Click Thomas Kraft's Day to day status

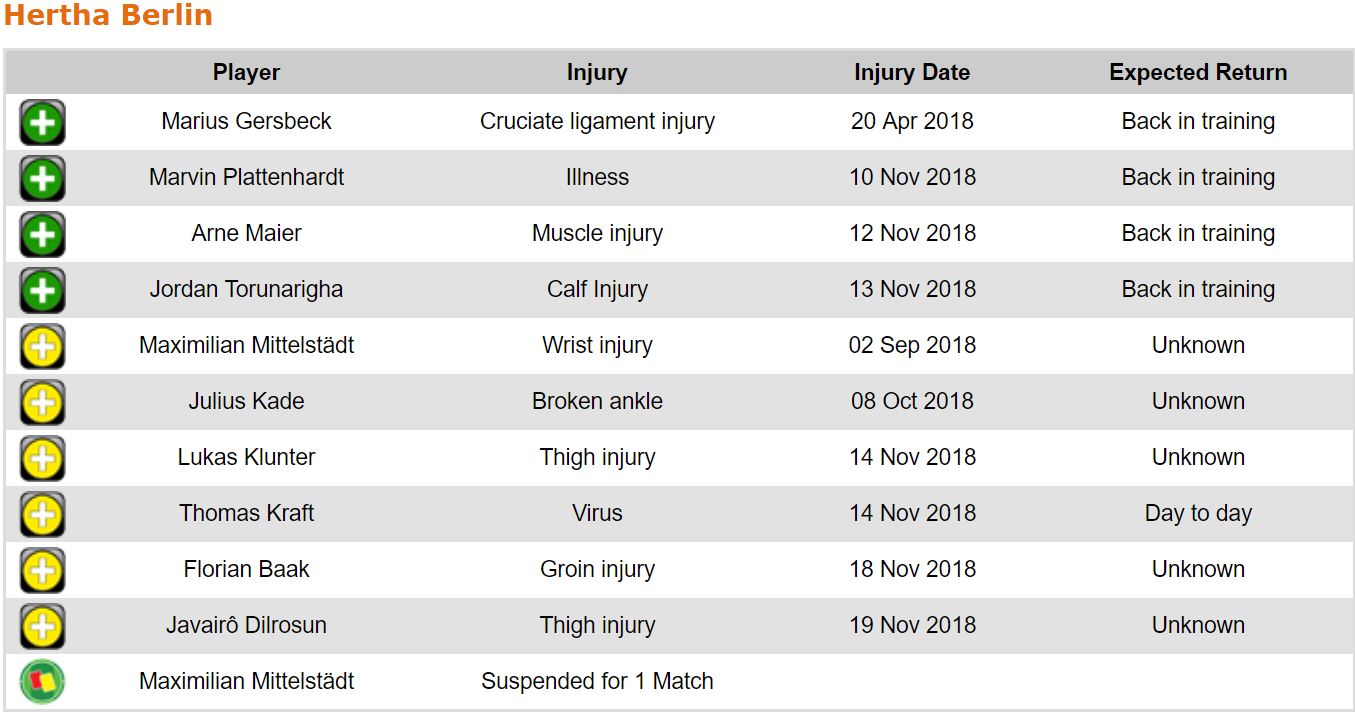1198,514
